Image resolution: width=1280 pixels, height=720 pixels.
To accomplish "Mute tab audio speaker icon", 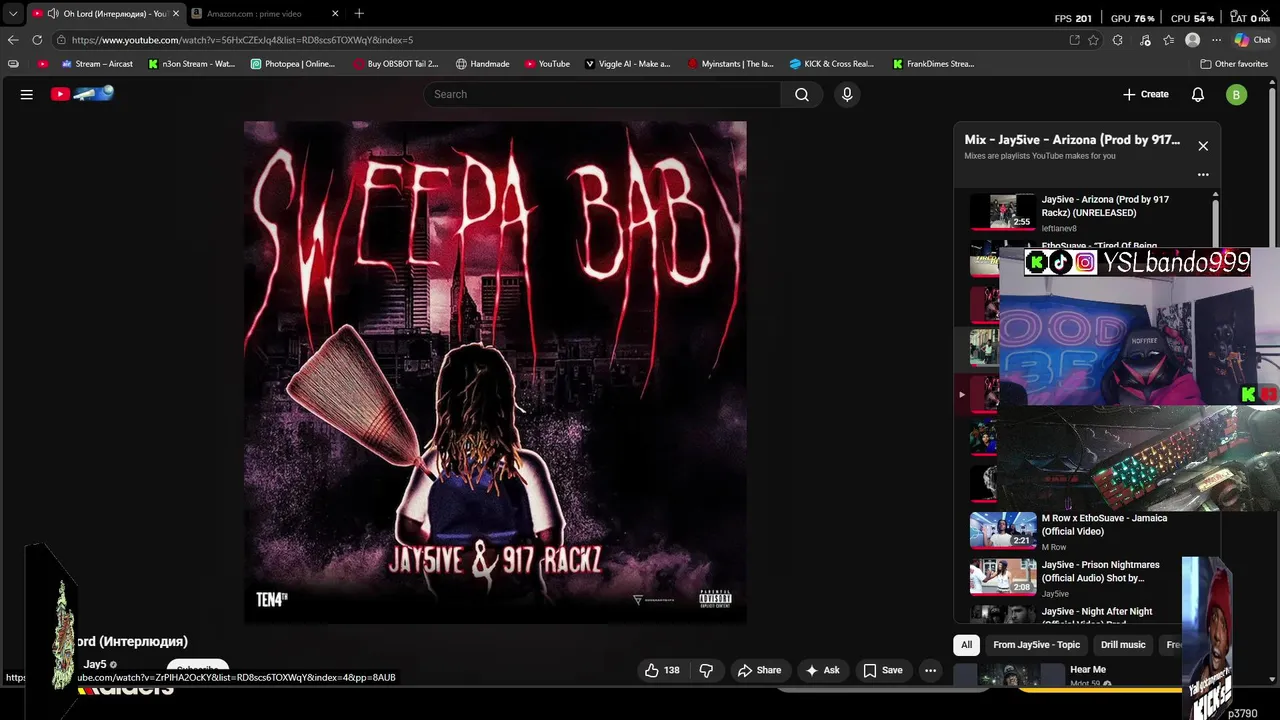I will coord(52,14).
